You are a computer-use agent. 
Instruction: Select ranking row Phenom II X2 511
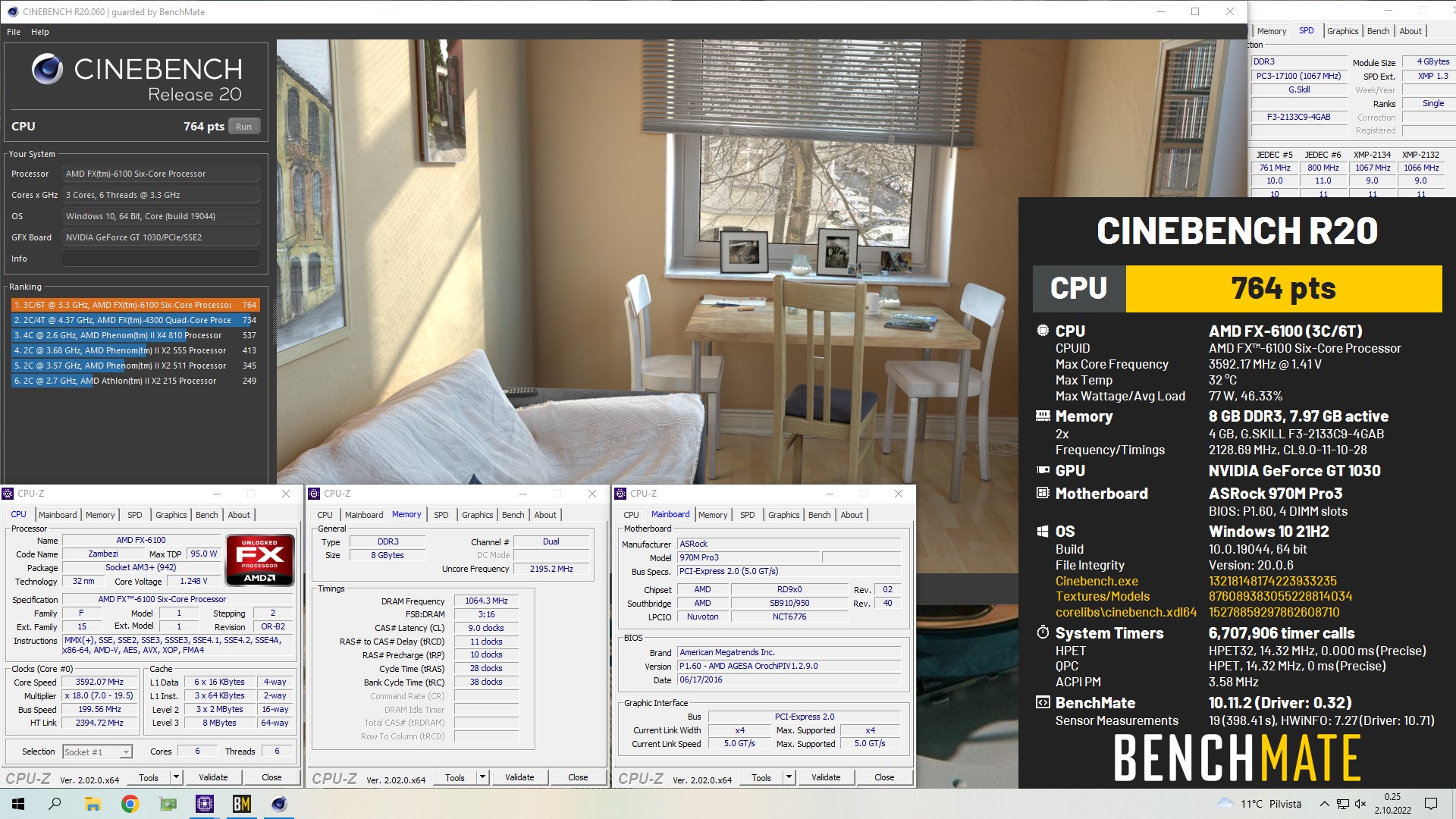click(x=136, y=366)
